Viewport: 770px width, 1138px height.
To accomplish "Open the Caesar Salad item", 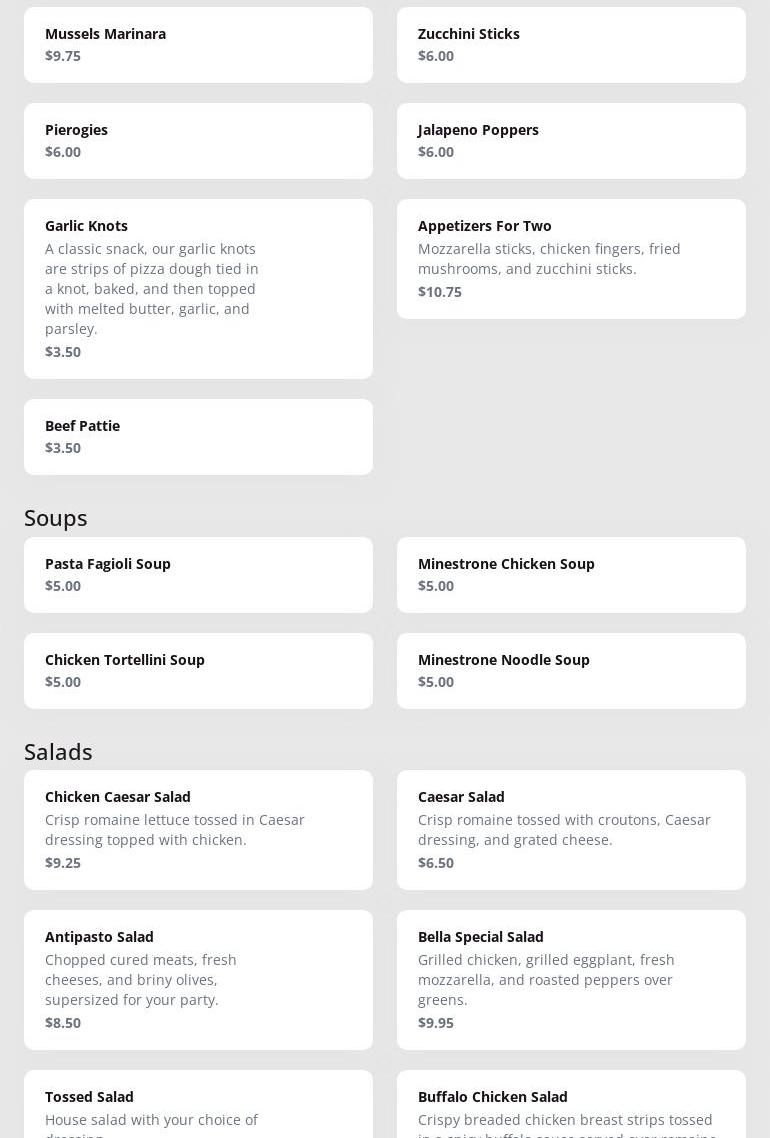I will coord(571,830).
